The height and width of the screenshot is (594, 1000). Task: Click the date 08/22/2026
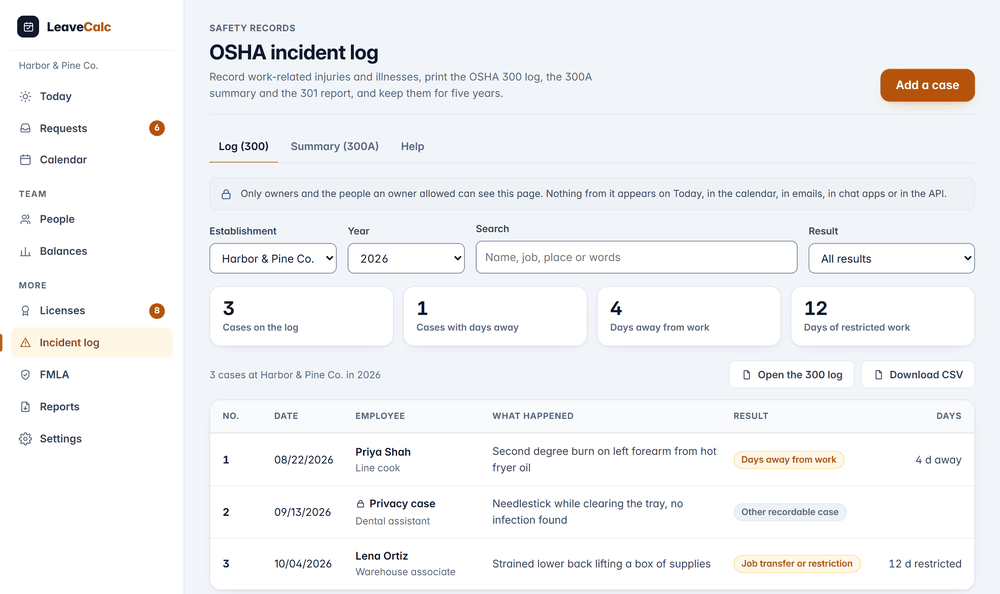click(x=304, y=460)
